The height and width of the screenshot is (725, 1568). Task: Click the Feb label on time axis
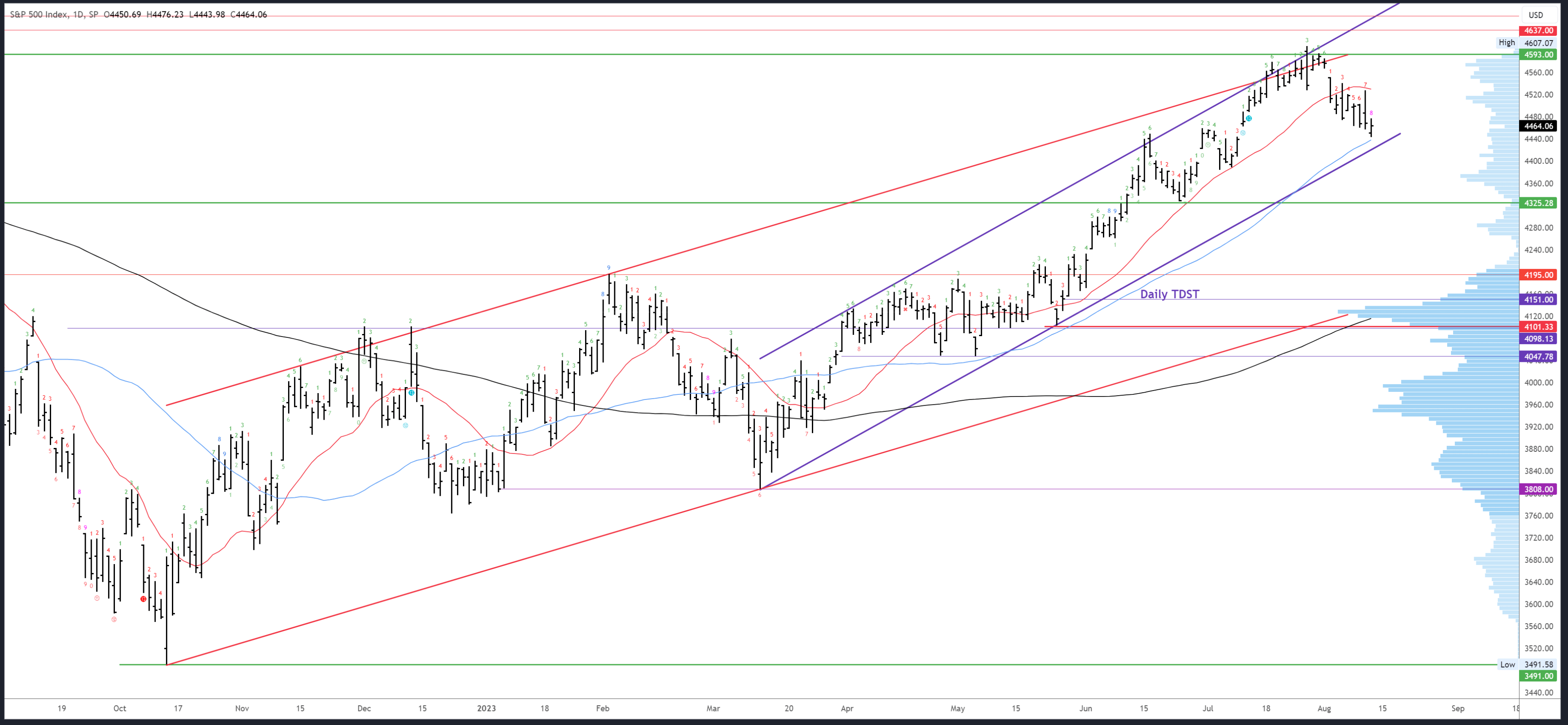(603, 708)
